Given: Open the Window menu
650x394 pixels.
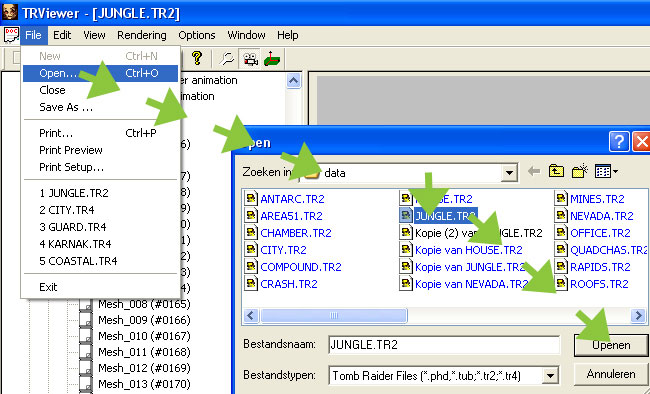Looking at the screenshot, I should 246,35.
